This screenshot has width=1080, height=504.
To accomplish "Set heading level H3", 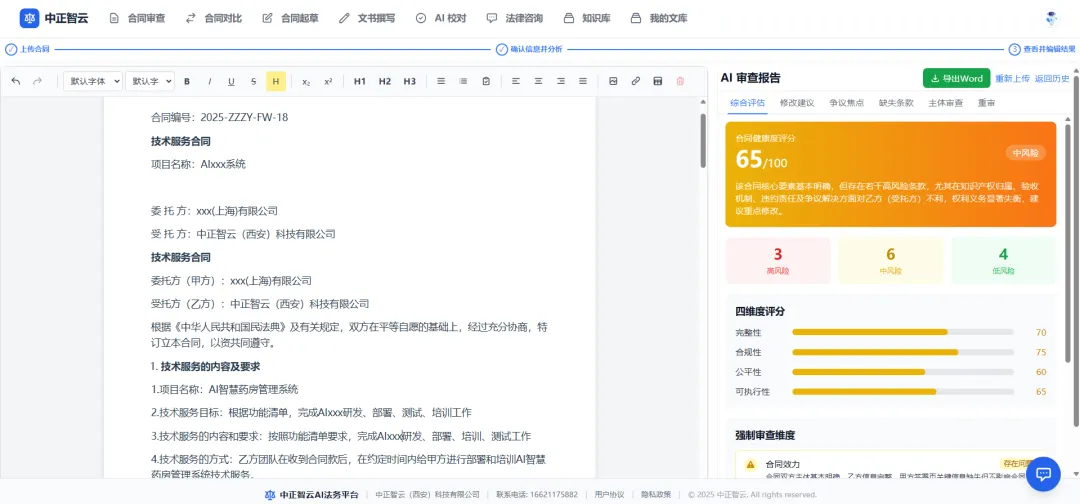I will [410, 81].
